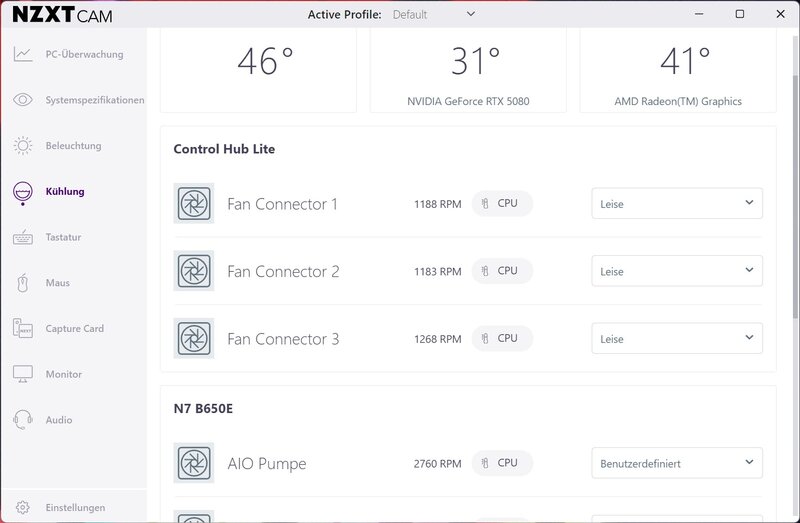
Task: Open the PC-Überwachung chart icon
Action: pyautogui.click(x=23, y=54)
